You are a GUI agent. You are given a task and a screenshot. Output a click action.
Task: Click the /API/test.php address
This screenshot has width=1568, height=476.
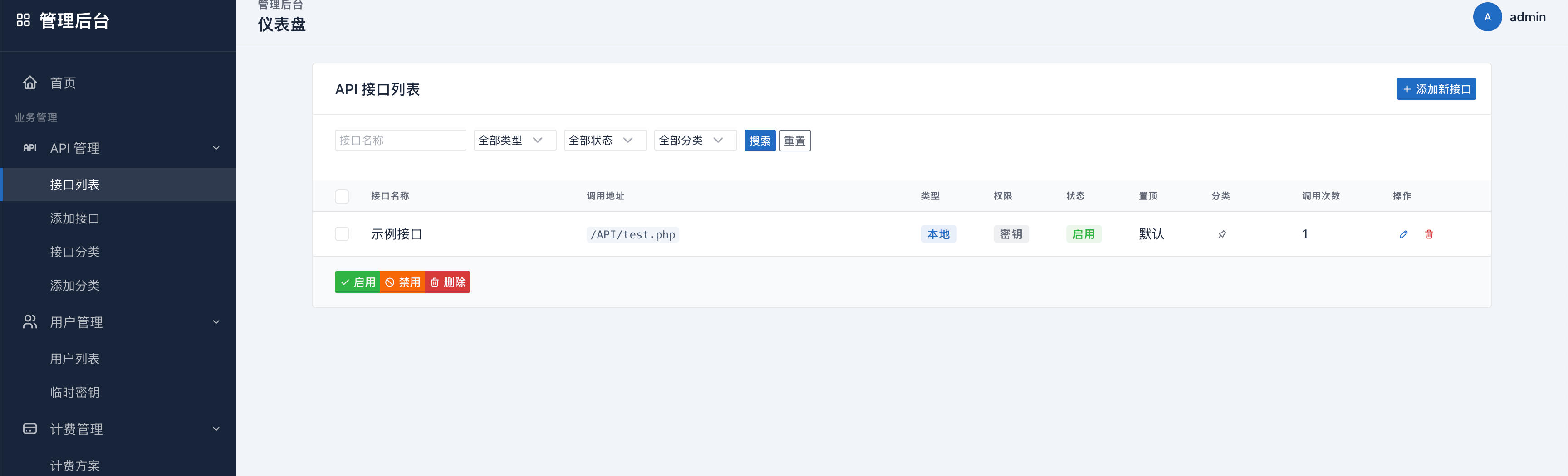click(x=632, y=235)
